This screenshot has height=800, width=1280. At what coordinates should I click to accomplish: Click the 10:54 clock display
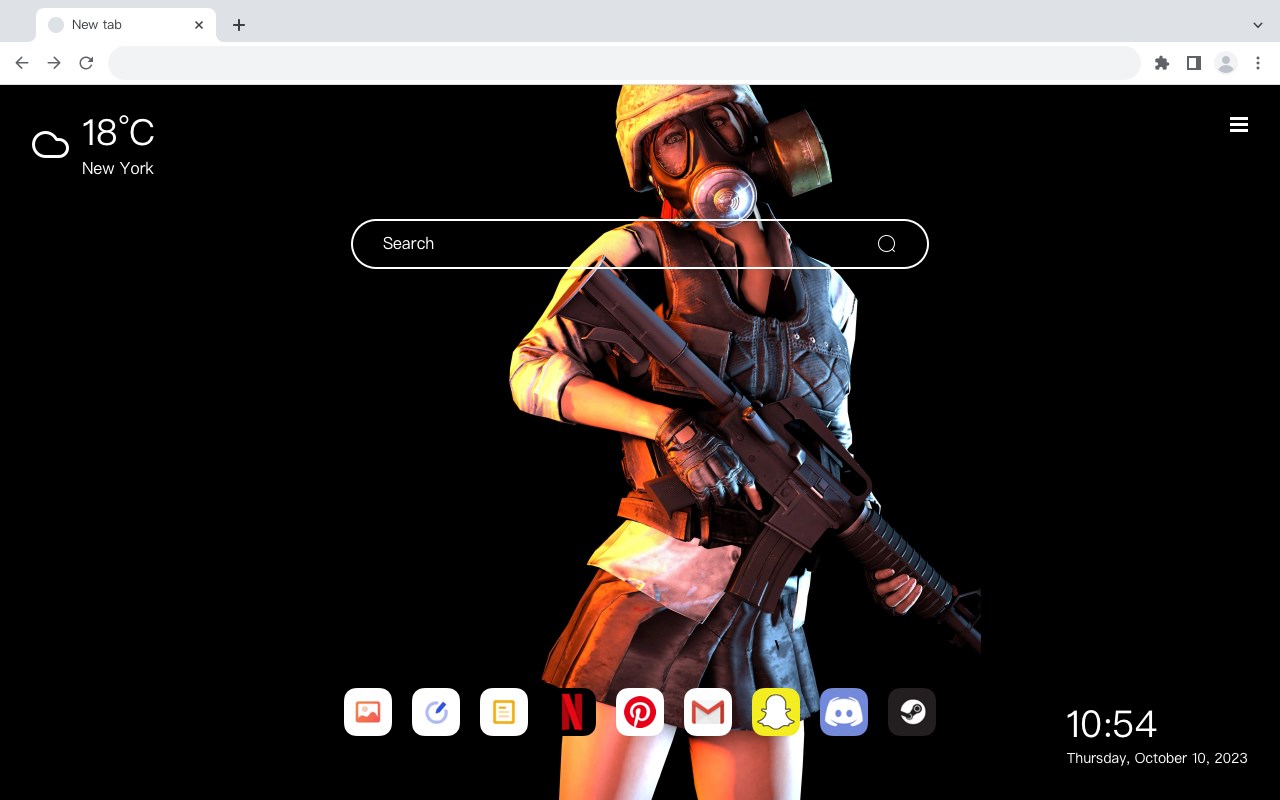pyautogui.click(x=1111, y=724)
